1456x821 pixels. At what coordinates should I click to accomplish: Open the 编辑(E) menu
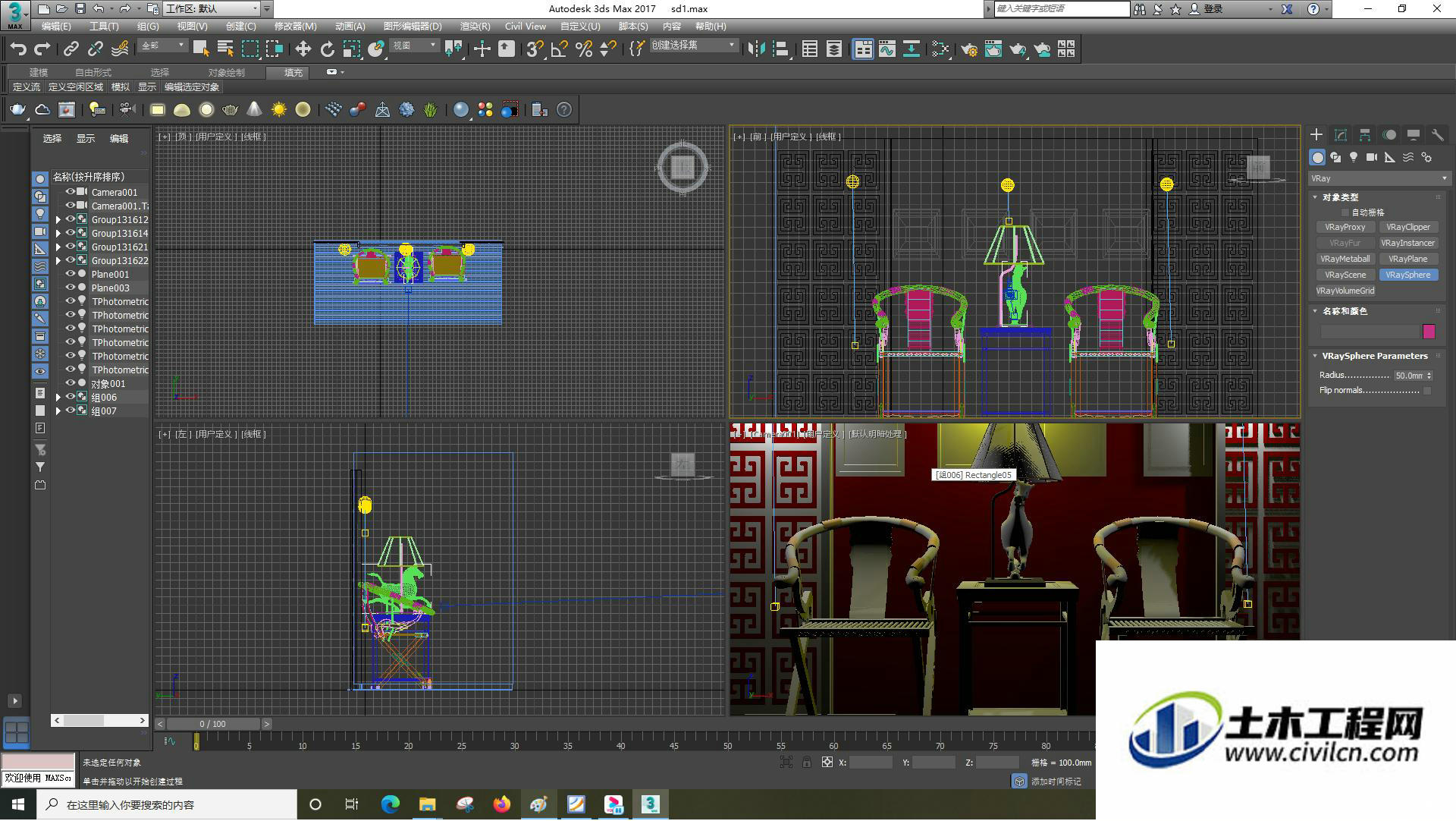pos(56,27)
